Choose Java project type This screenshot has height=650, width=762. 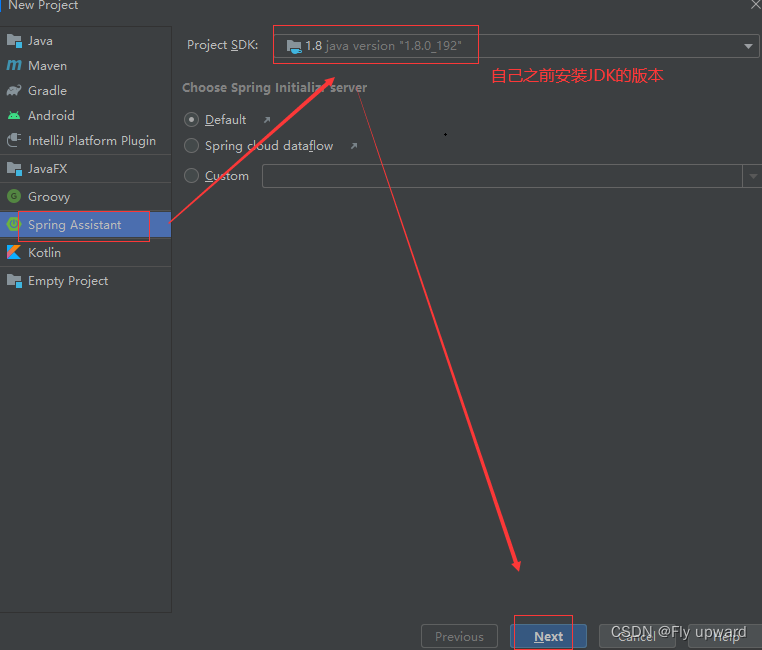(x=86, y=41)
